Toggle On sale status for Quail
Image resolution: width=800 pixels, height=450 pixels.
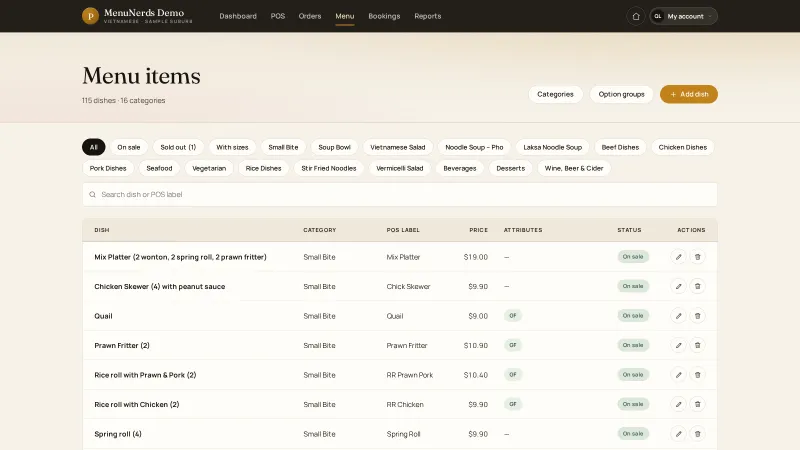click(633, 316)
